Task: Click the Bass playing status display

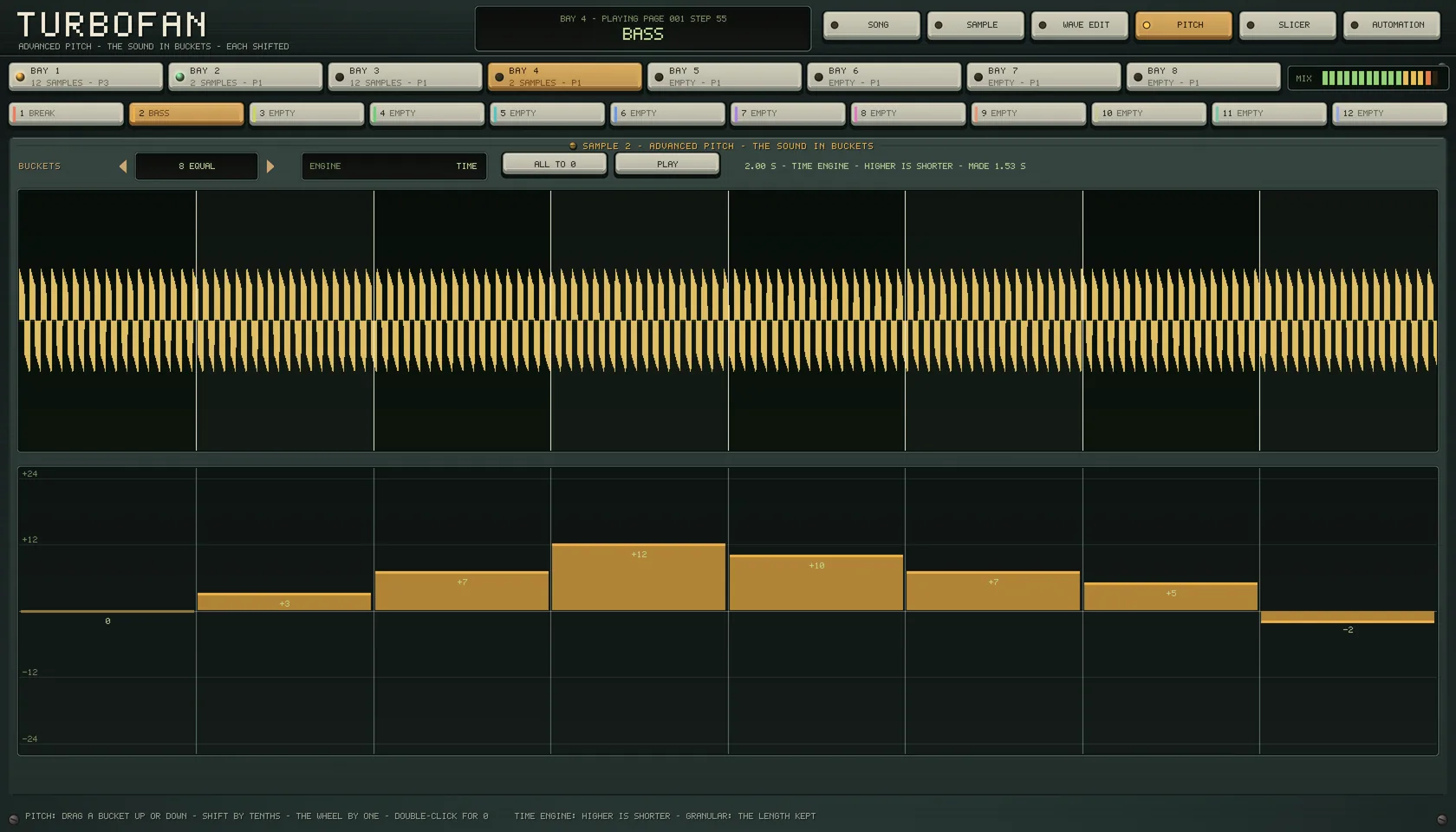Action: (643, 29)
